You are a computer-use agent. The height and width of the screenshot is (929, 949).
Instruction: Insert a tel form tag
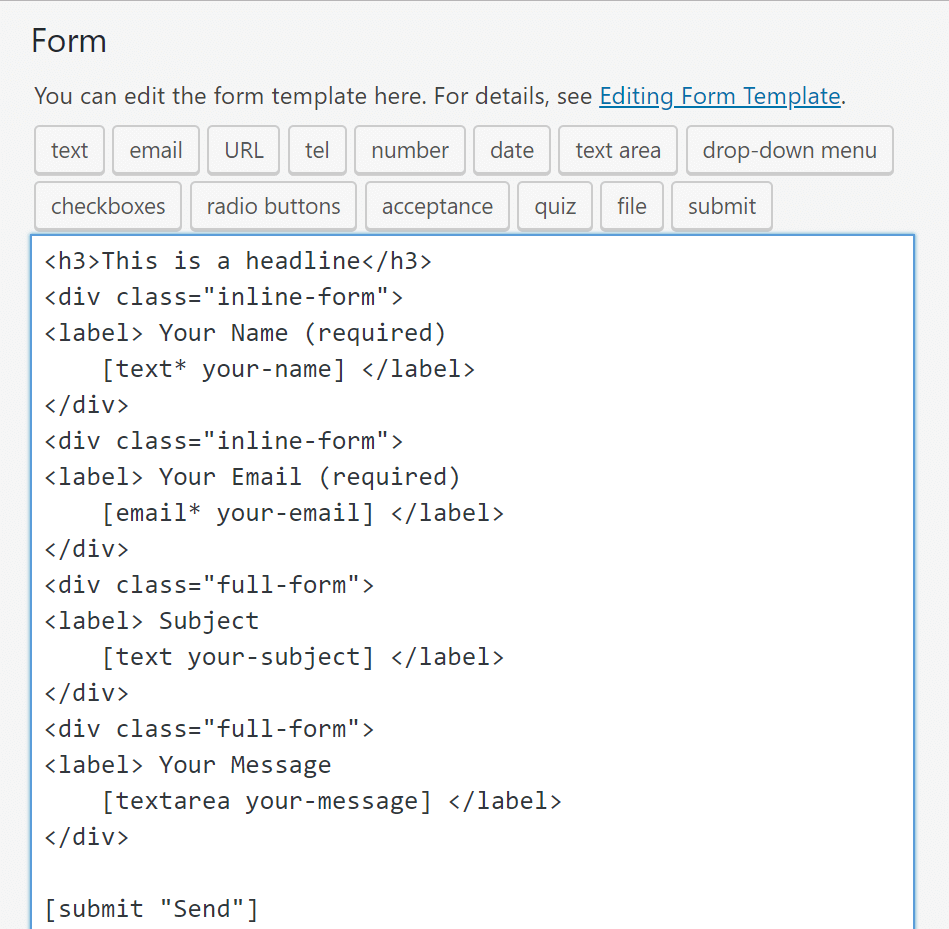[317, 150]
